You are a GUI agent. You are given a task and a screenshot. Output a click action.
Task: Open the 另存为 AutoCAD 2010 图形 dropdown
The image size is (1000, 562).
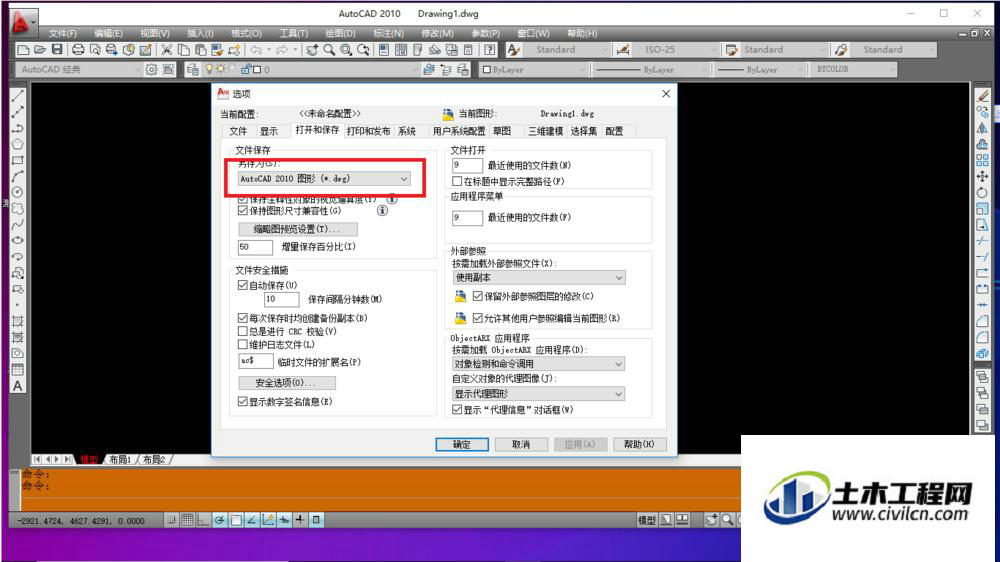pyautogui.click(x=324, y=179)
